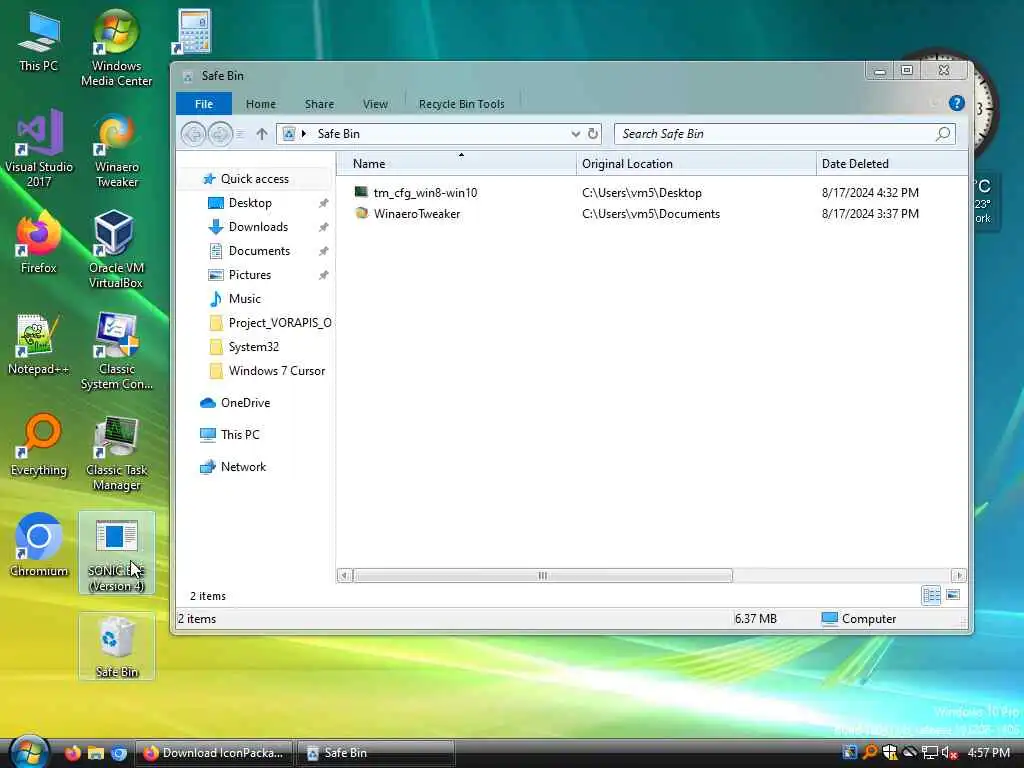1024x768 pixels.
Task: Open Documents in the navigation pane
Action: pyautogui.click(x=259, y=251)
